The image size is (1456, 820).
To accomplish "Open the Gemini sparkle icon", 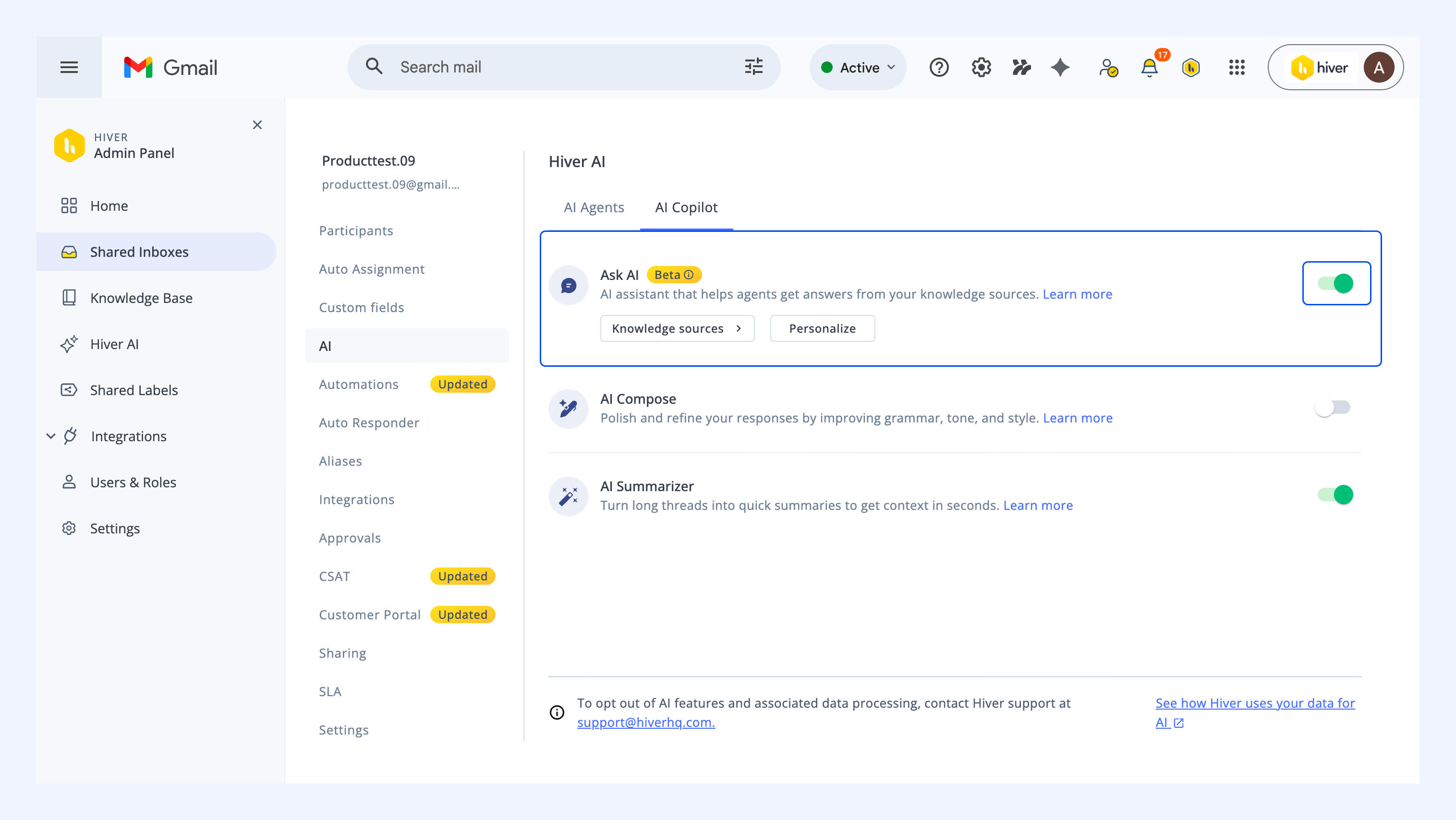I will tap(1060, 67).
